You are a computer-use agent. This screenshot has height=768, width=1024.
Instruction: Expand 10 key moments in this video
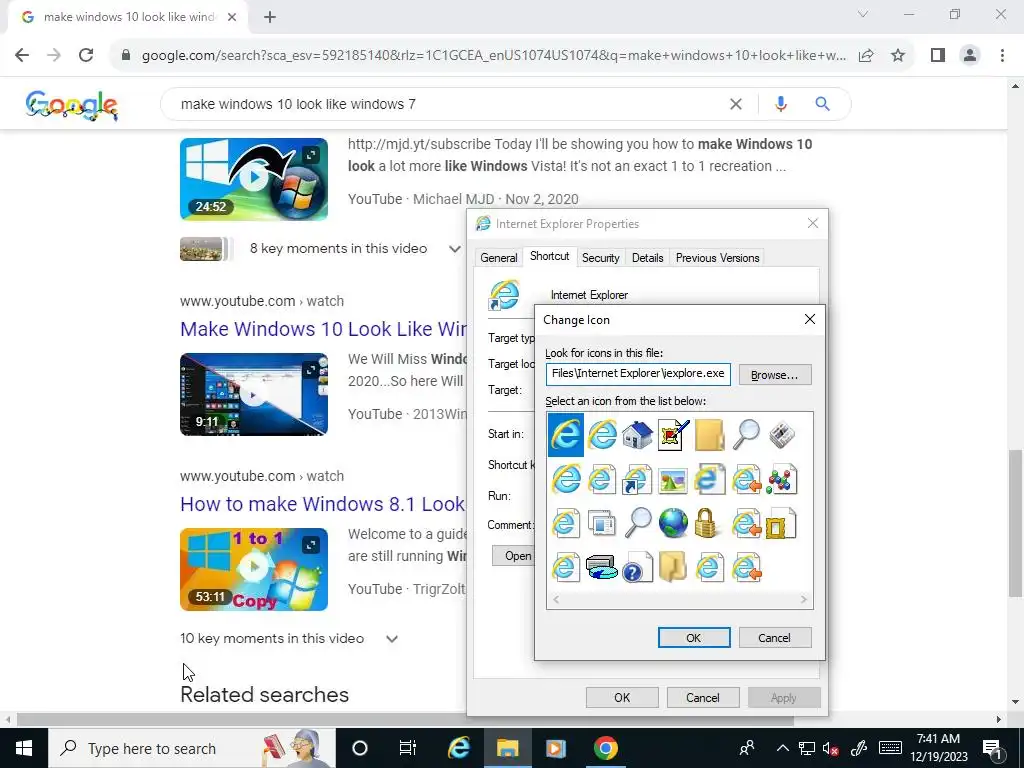(x=392, y=639)
